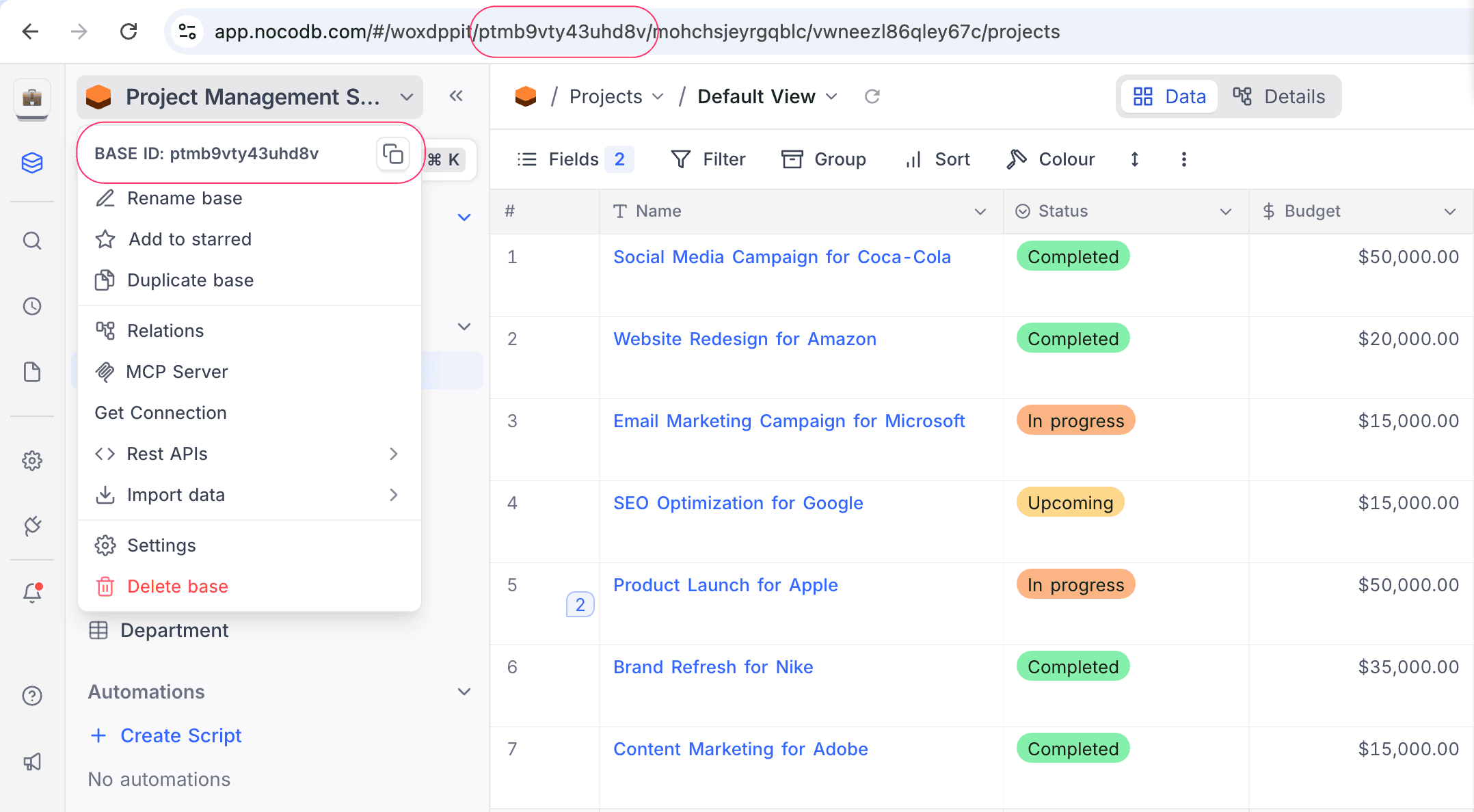Open the row height toolbar icon
The width and height of the screenshot is (1474, 812).
pyautogui.click(x=1134, y=159)
